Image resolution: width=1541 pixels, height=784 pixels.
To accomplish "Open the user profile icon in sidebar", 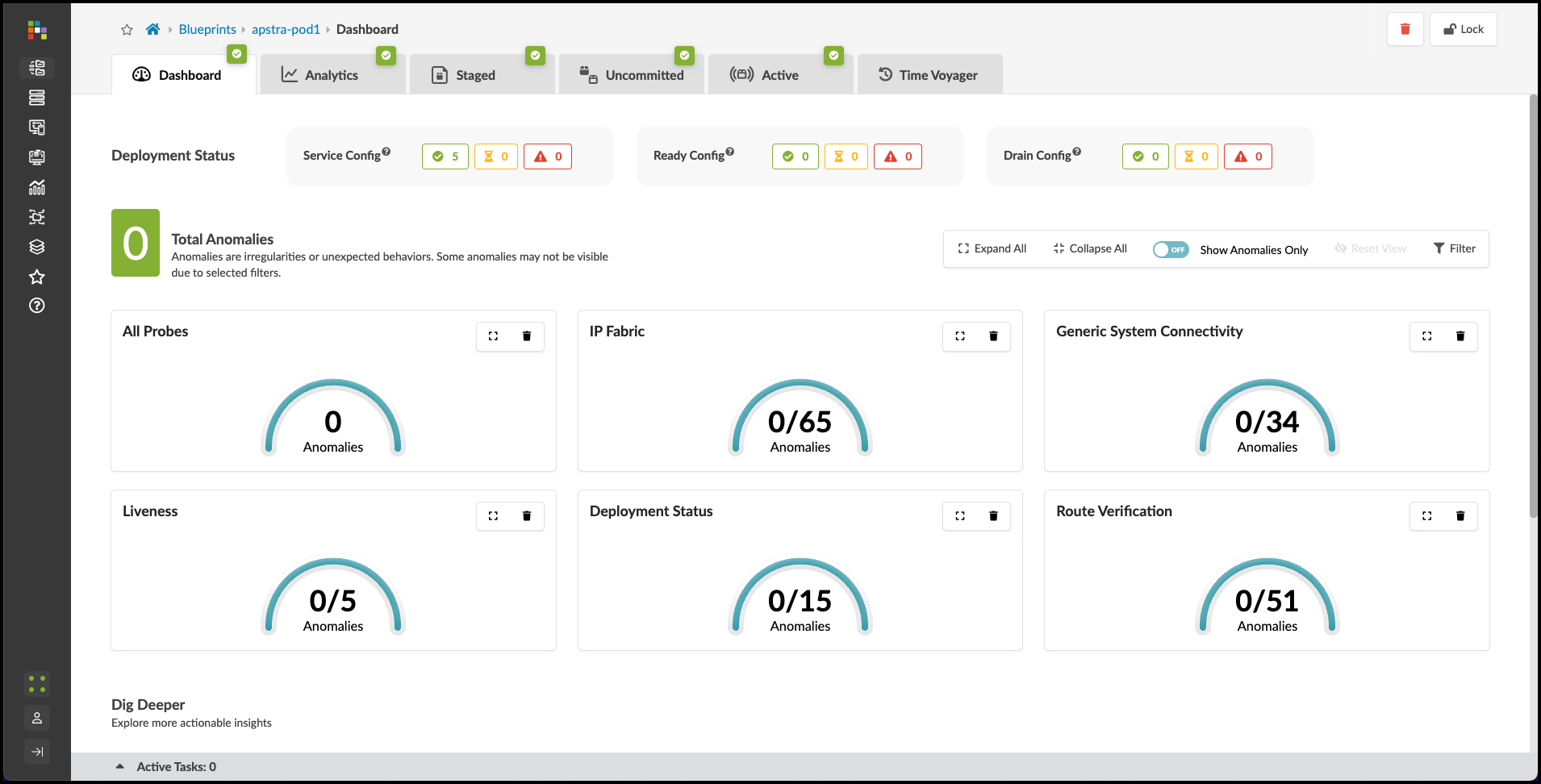I will 37,718.
